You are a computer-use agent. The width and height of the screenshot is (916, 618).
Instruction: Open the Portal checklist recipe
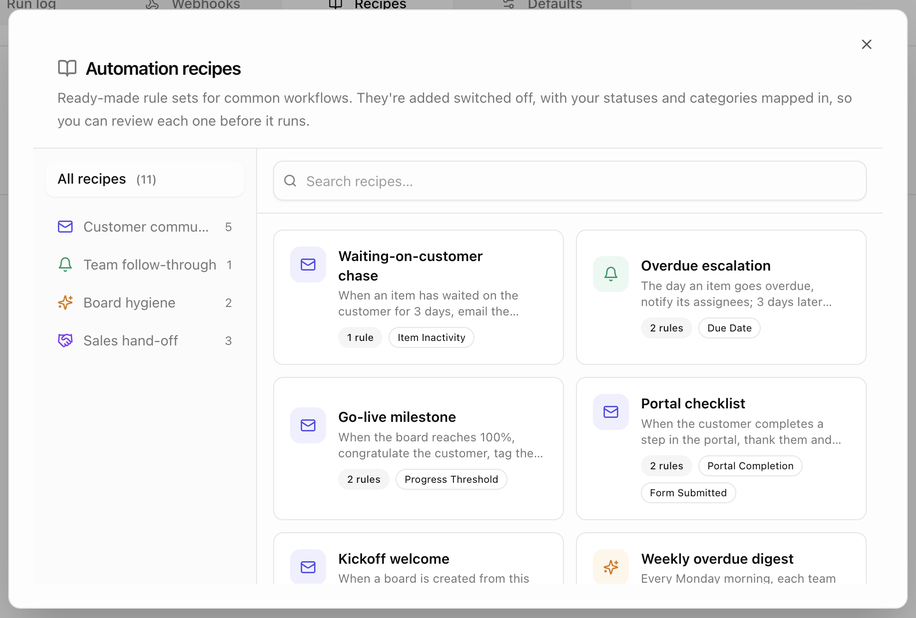pyautogui.click(x=721, y=449)
